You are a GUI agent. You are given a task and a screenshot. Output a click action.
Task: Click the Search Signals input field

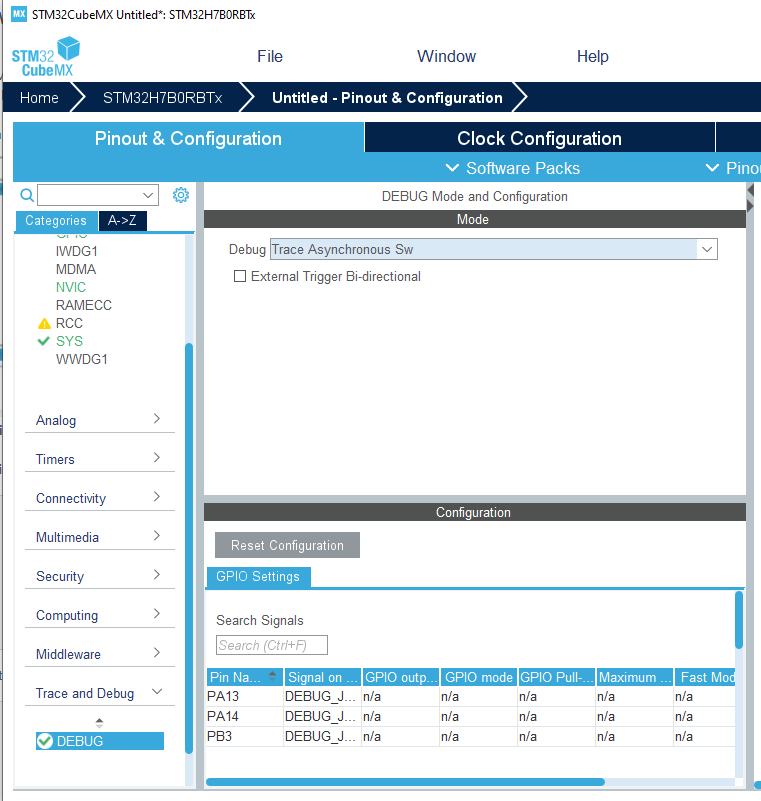pos(272,645)
